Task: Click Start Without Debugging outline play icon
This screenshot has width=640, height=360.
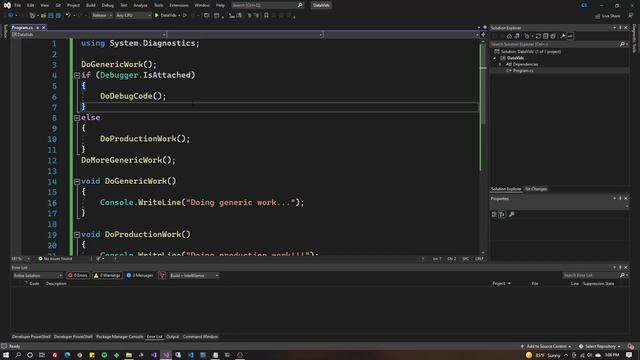Action: [185, 16]
